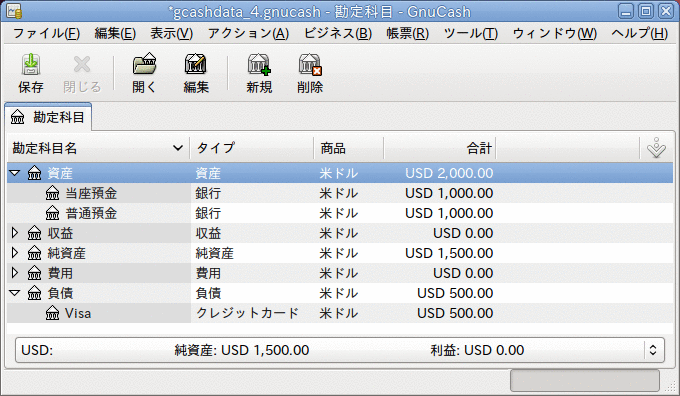Collapse the 資産 account tree
The height and width of the screenshot is (396, 680).
[15, 173]
